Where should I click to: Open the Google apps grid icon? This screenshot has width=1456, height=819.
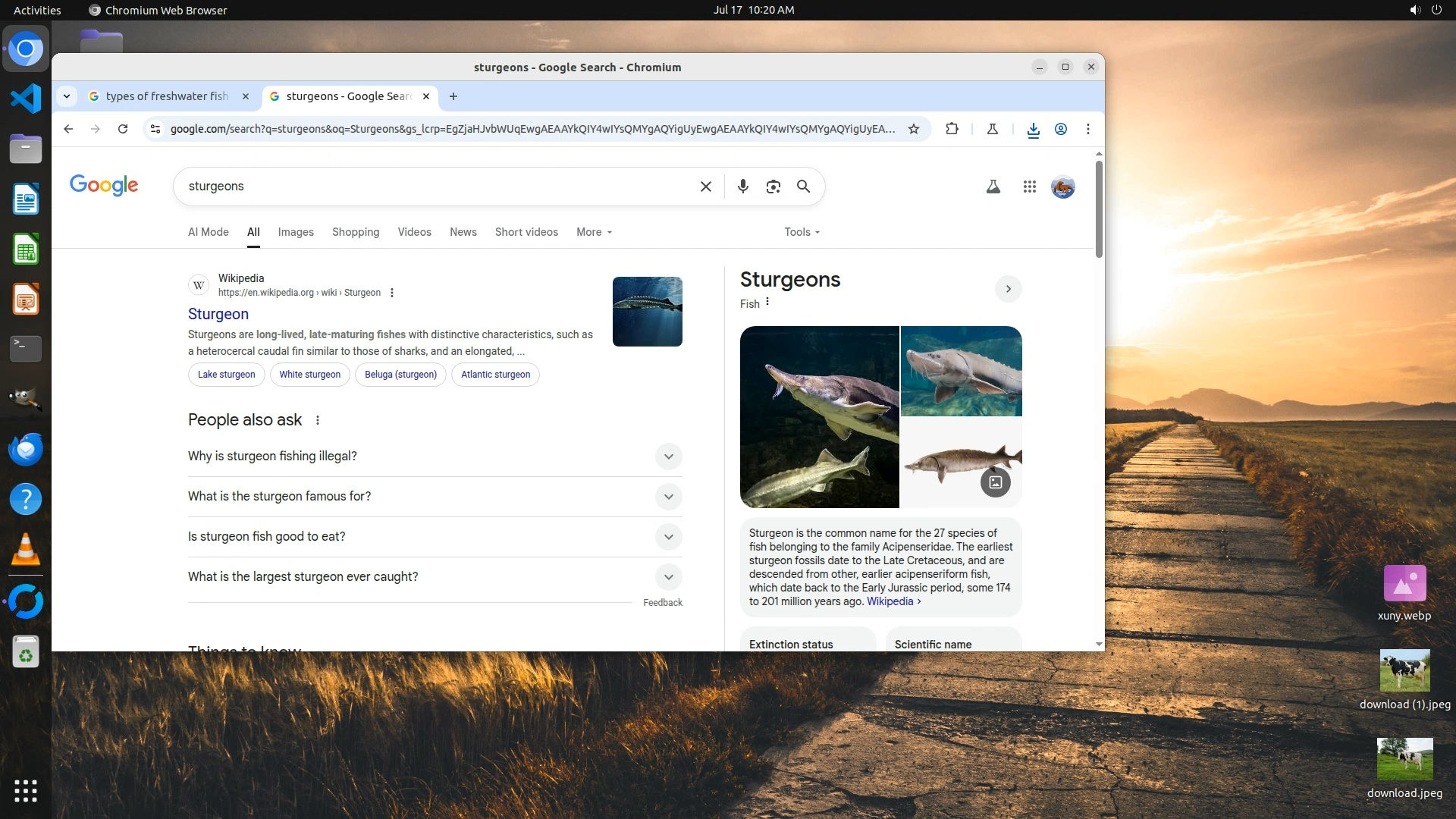(1029, 187)
